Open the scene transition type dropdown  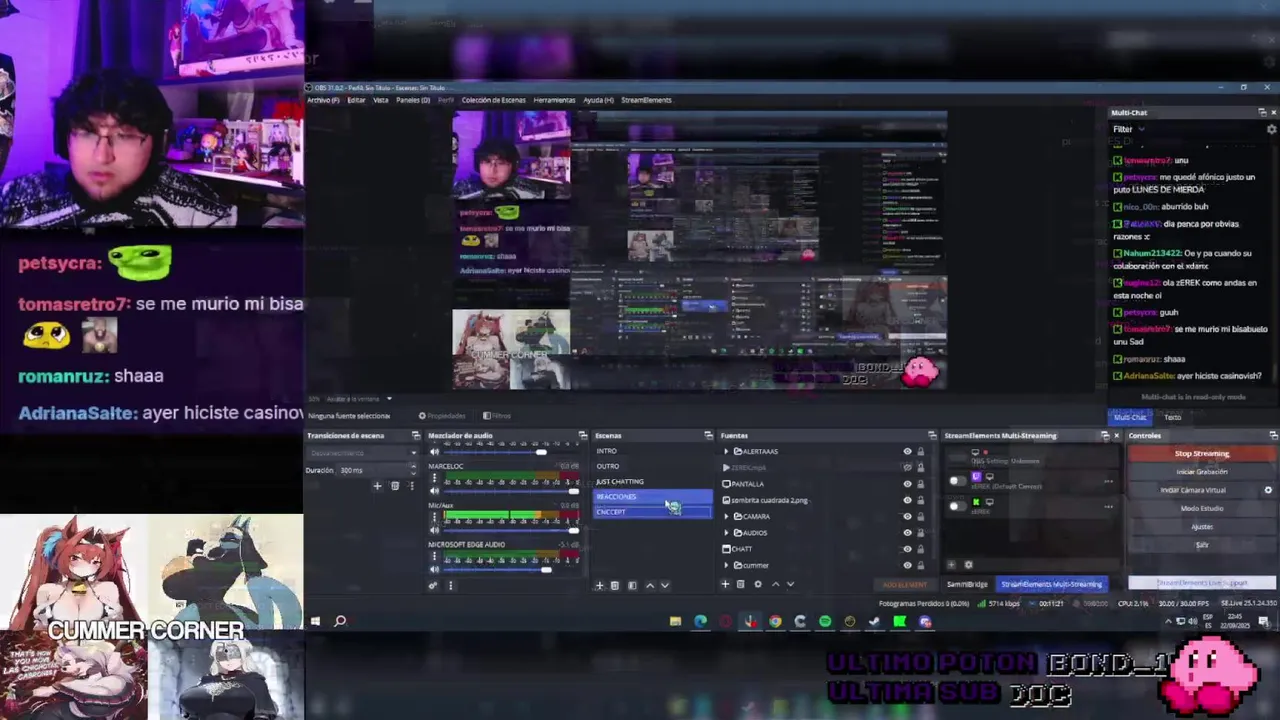[x=363, y=453]
